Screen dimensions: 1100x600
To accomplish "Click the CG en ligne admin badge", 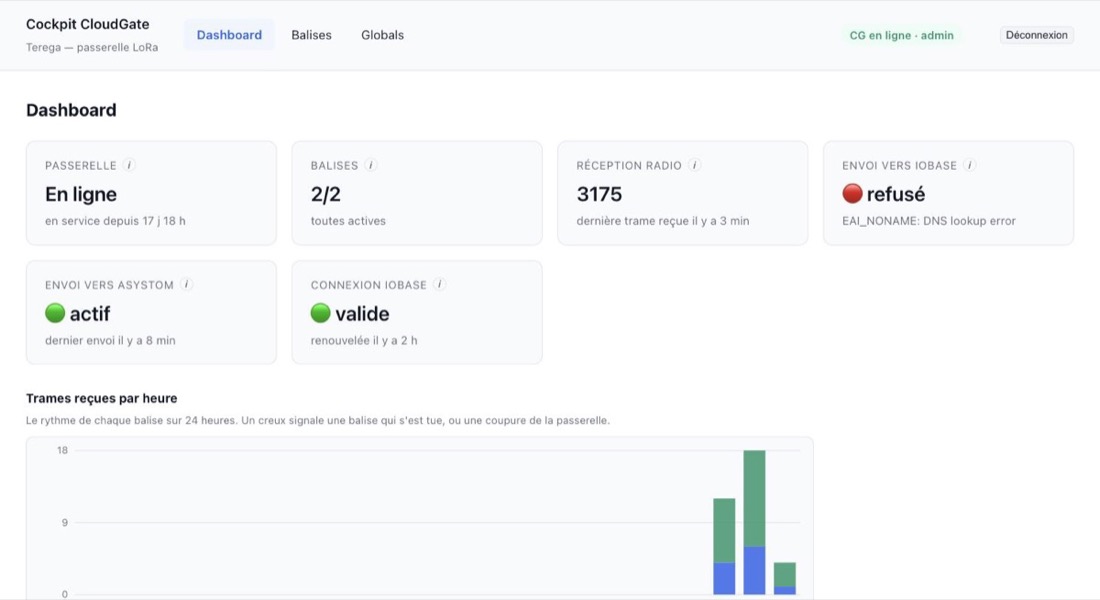I will (901, 35).
